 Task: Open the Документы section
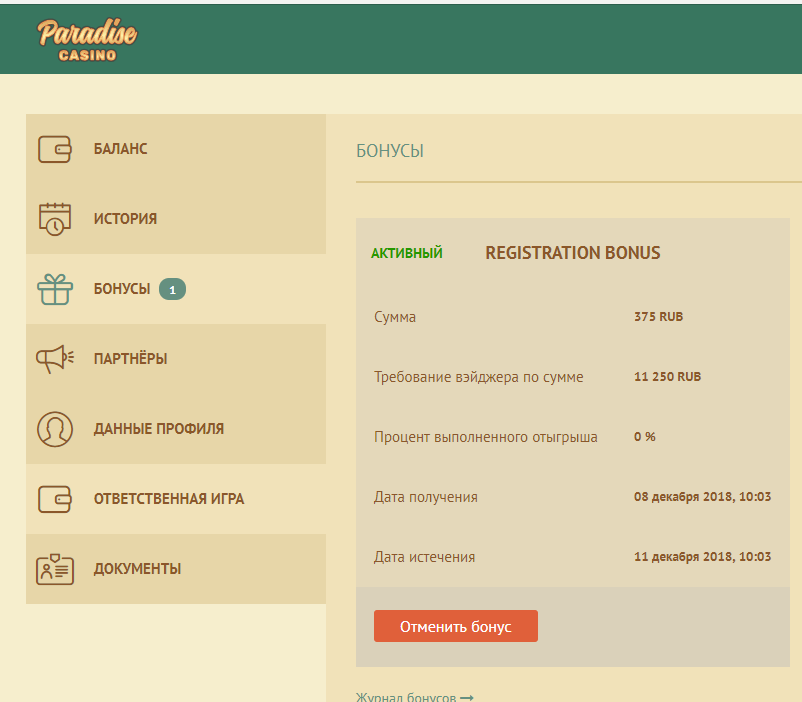click(176, 569)
